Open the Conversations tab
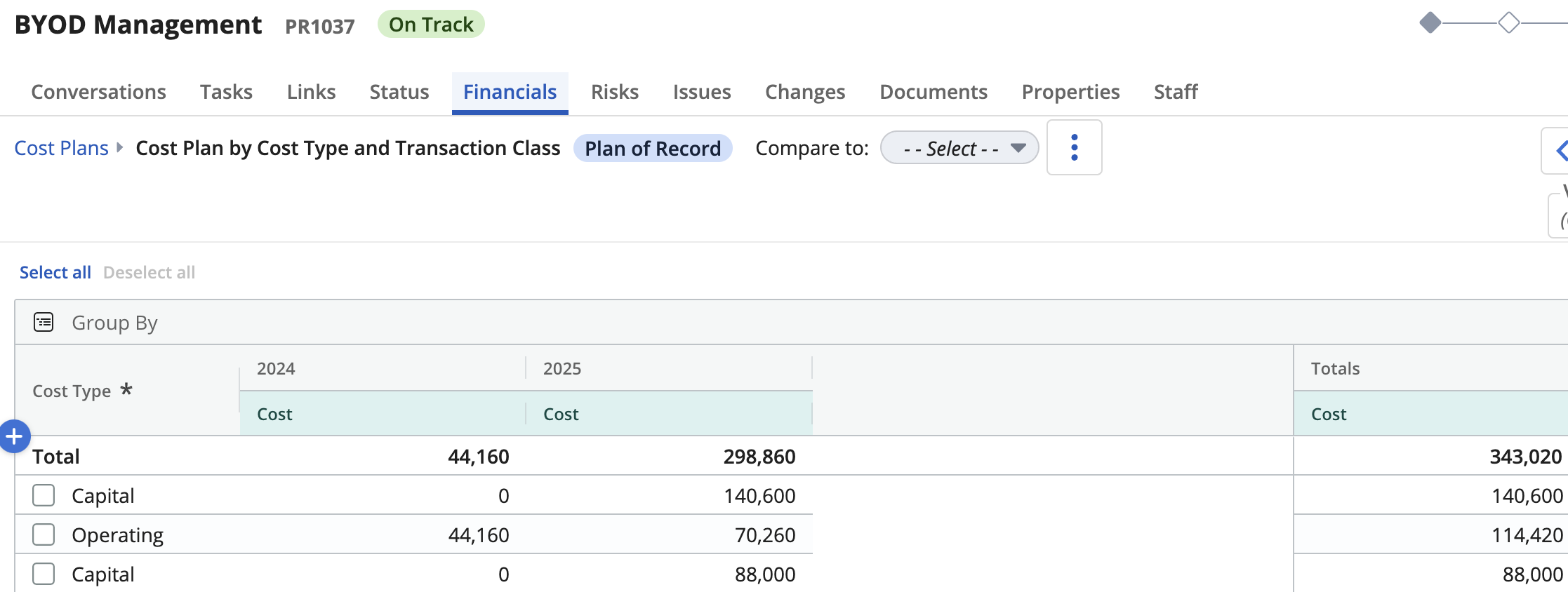The height and width of the screenshot is (592, 1568). tap(98, 92)
